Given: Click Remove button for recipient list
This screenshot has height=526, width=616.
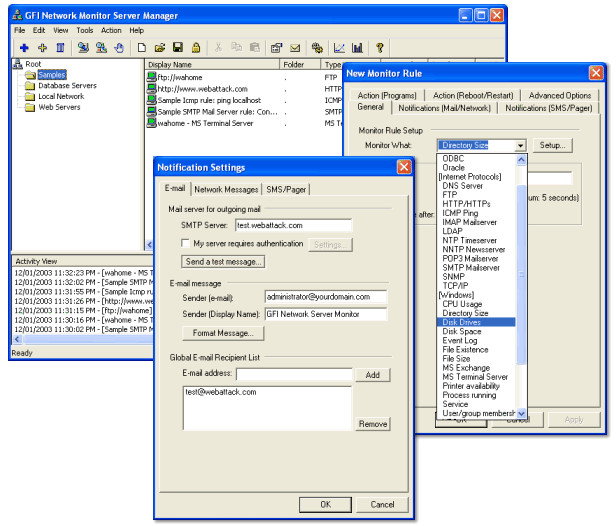Looking at the screenshot, I should (x=372, y=424).
